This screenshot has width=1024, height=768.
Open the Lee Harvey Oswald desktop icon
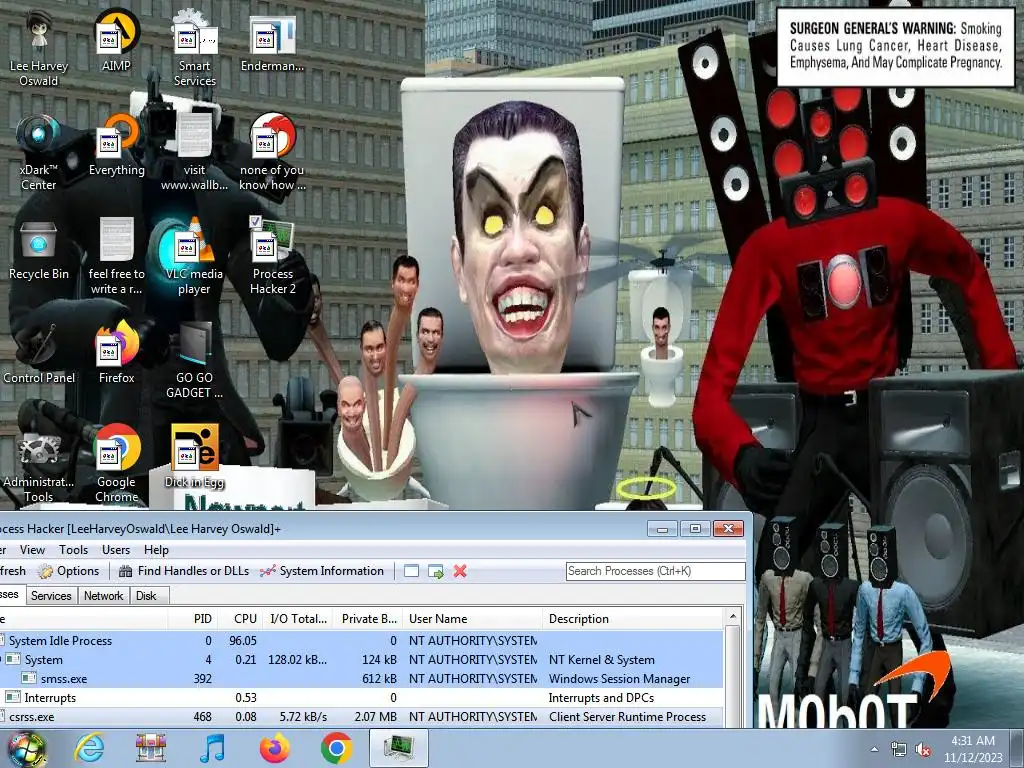coord(39,47)
